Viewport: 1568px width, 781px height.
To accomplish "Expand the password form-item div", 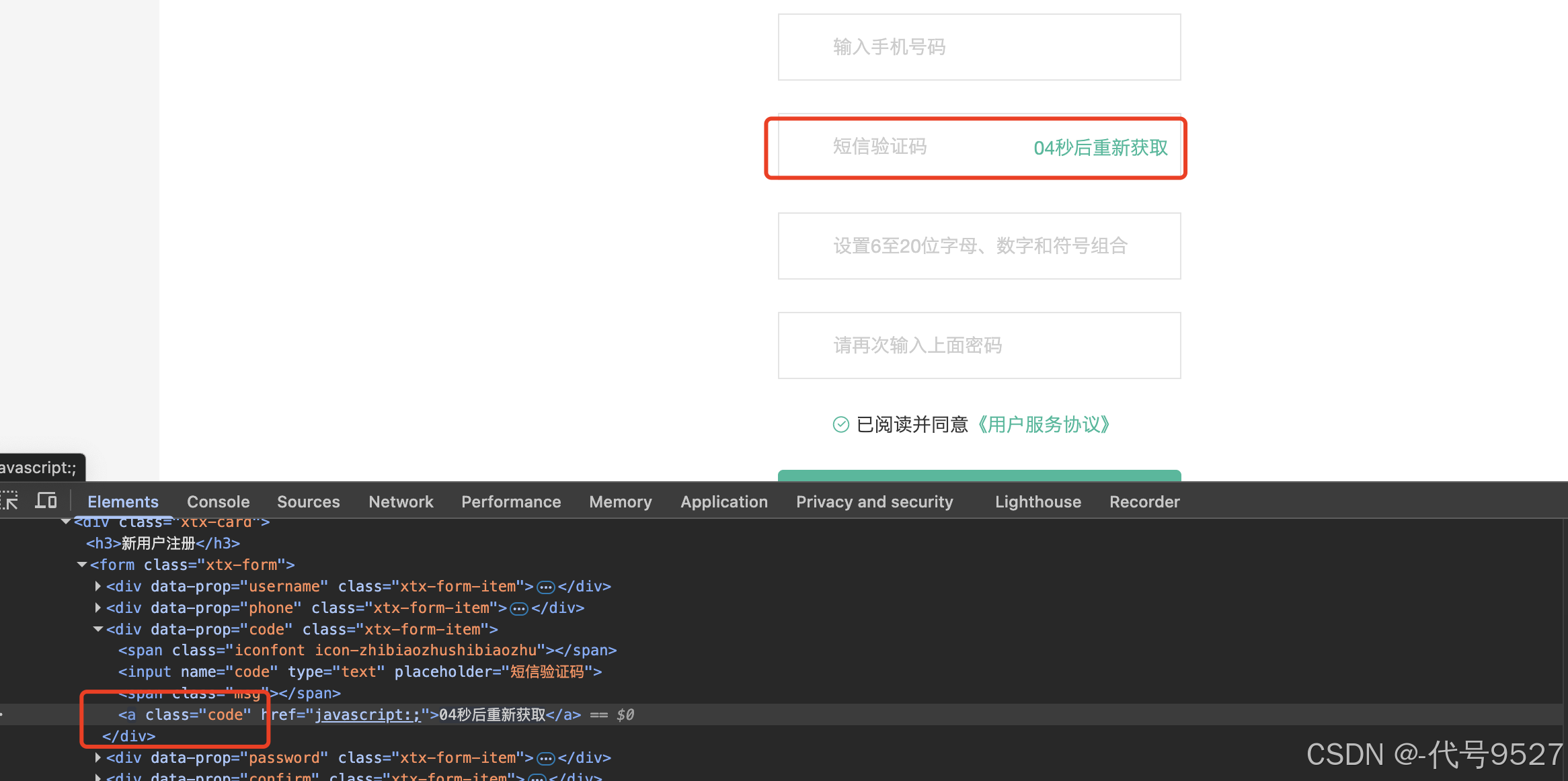I will [98, 757].
